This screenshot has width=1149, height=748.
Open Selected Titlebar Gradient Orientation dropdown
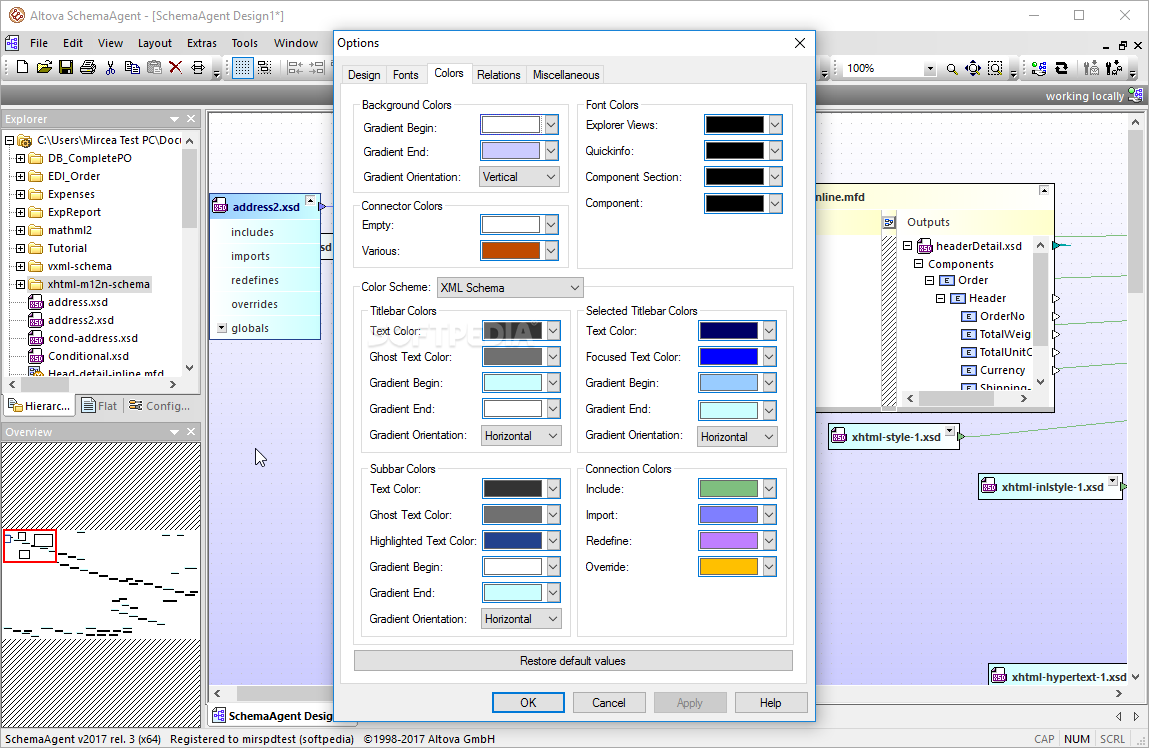click(x=737, y=437)
